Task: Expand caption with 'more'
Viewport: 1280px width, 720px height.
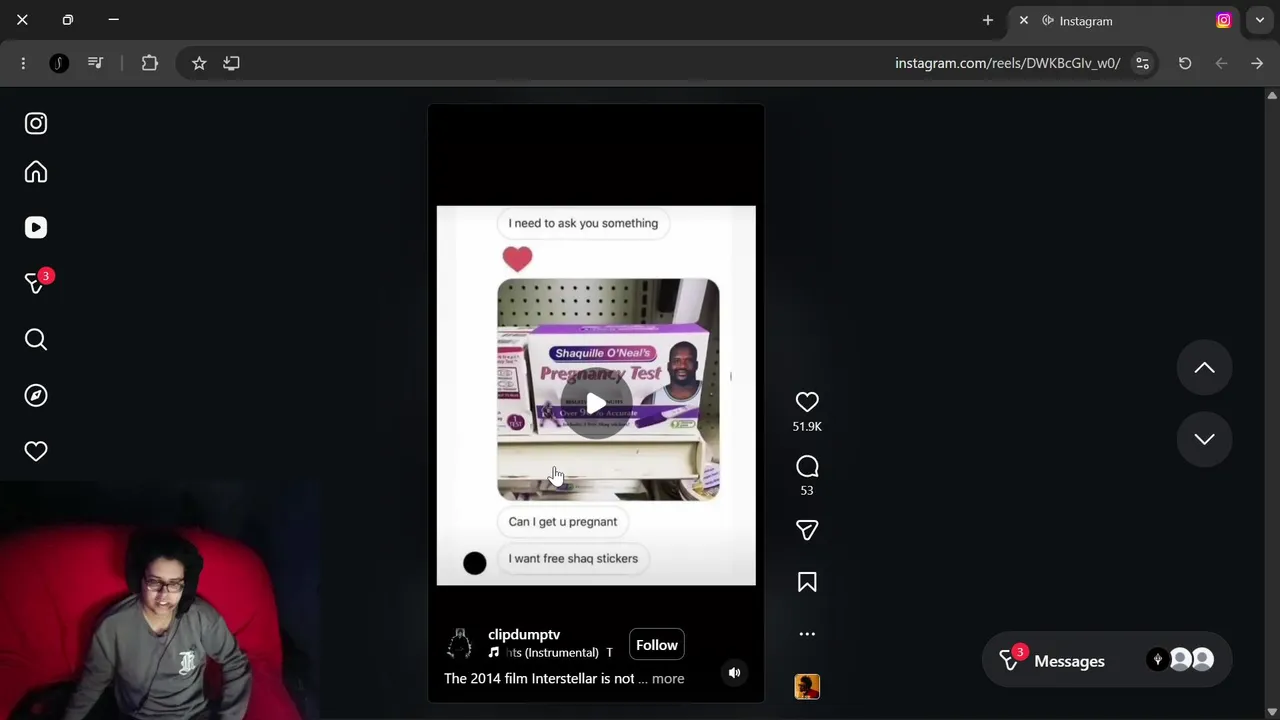Action: coord(668,679)
